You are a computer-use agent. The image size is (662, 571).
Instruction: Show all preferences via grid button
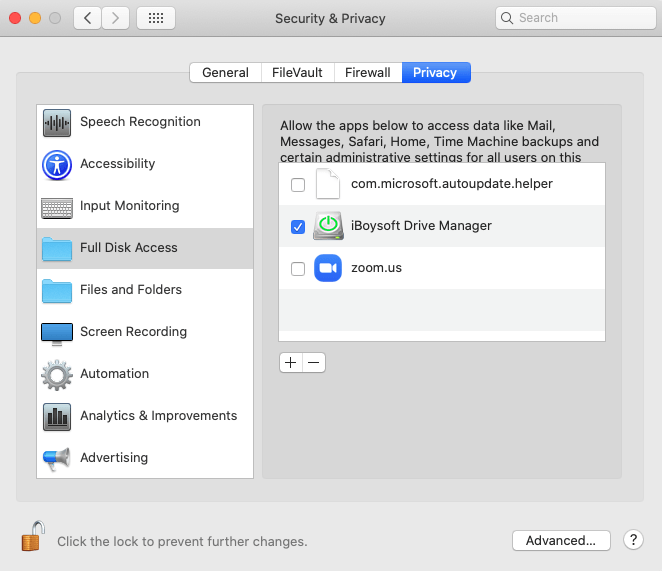[x=156, y=18]
